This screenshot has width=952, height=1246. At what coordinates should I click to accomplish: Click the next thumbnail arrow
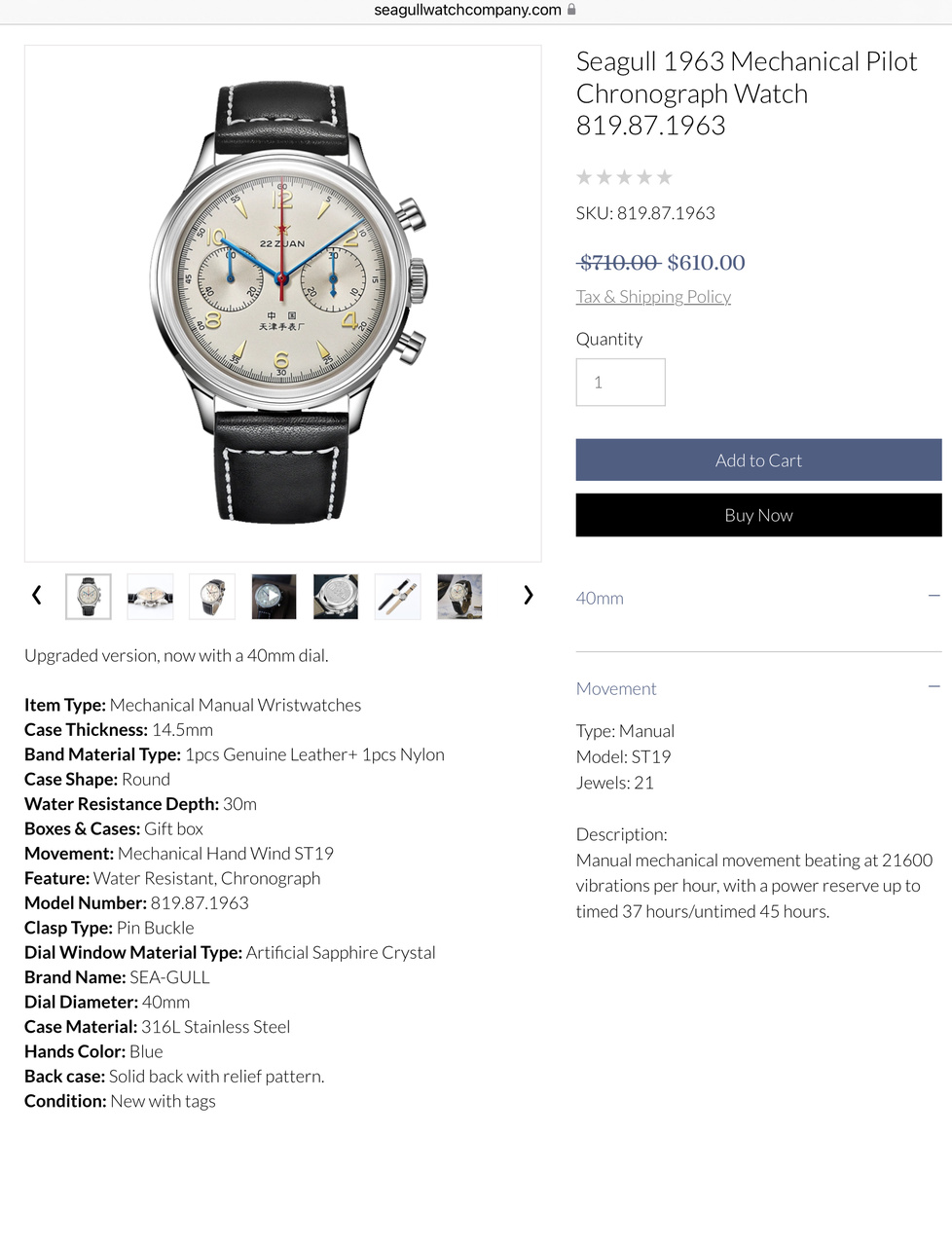tap(528, 595)
